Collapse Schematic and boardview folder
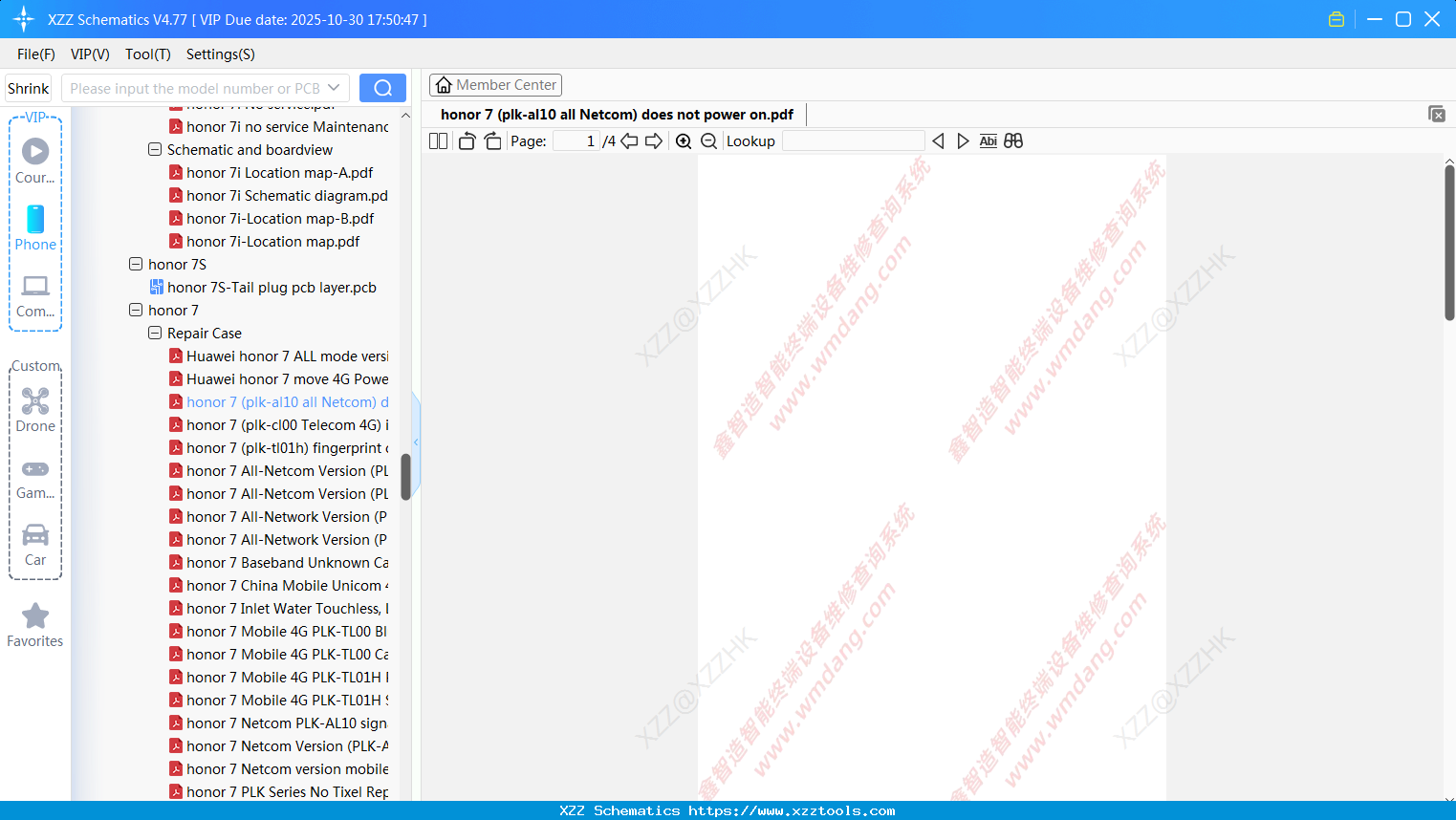Screen dimensions: 1456x820 pos(155,150)
